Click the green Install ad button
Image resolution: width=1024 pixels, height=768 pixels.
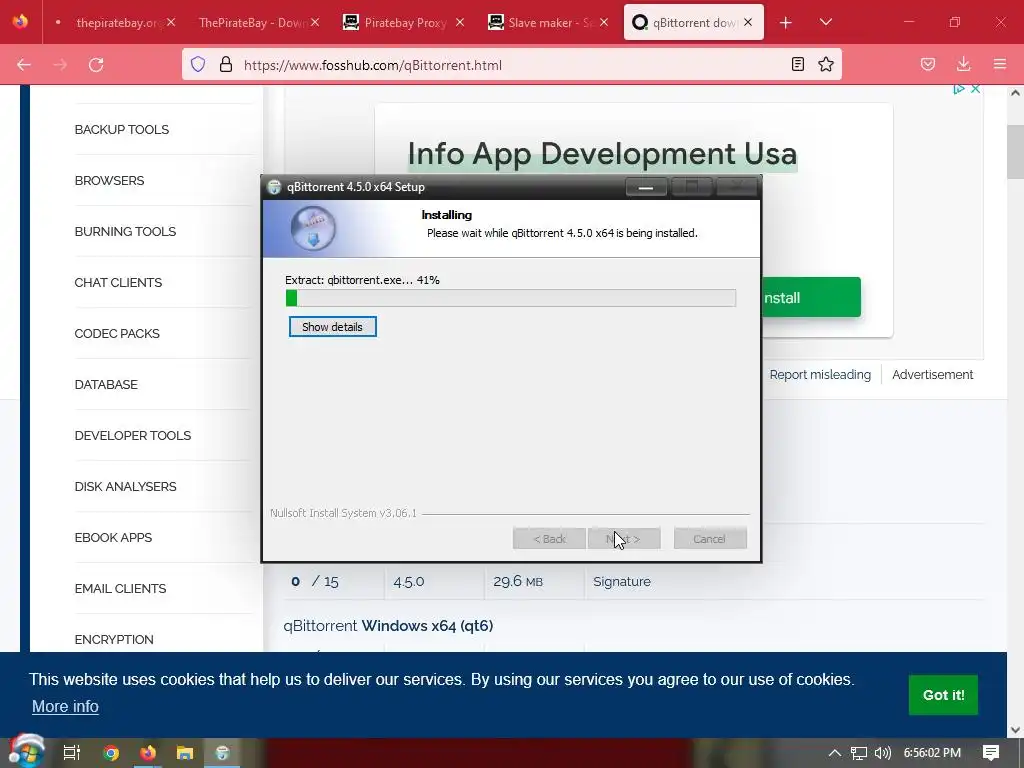[x=811, y=297]
